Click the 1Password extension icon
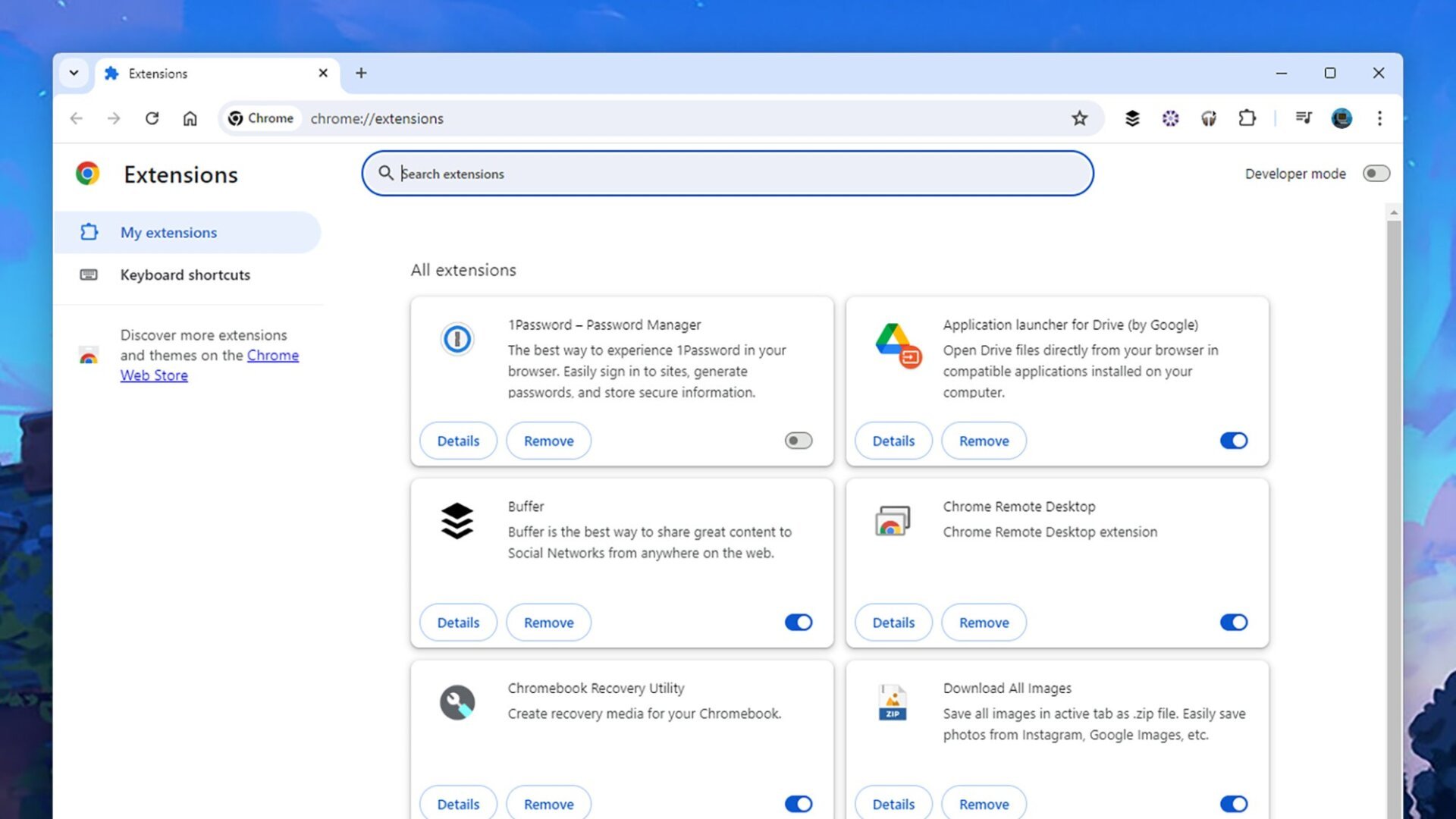 click(x=457, y=338)
